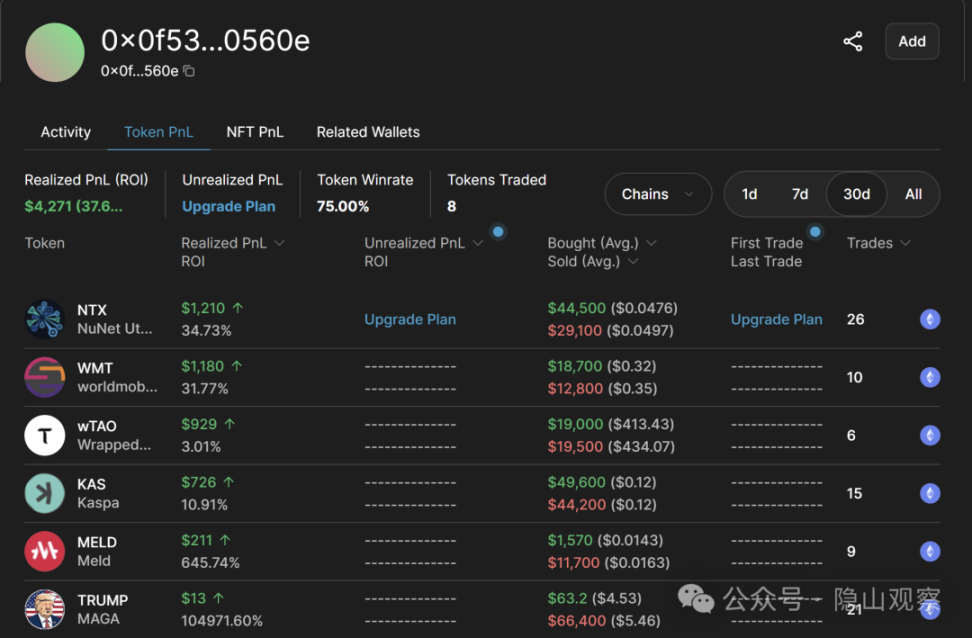This screenshot has height=638, width=972.
Task: Click the TRUMP MAGA token logo
Action: click(x=45, y=609)
